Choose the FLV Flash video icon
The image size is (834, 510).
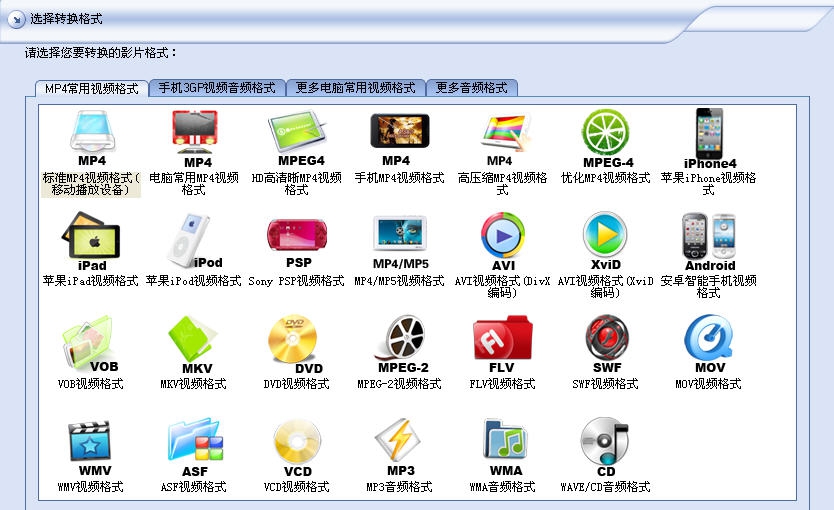503,344
